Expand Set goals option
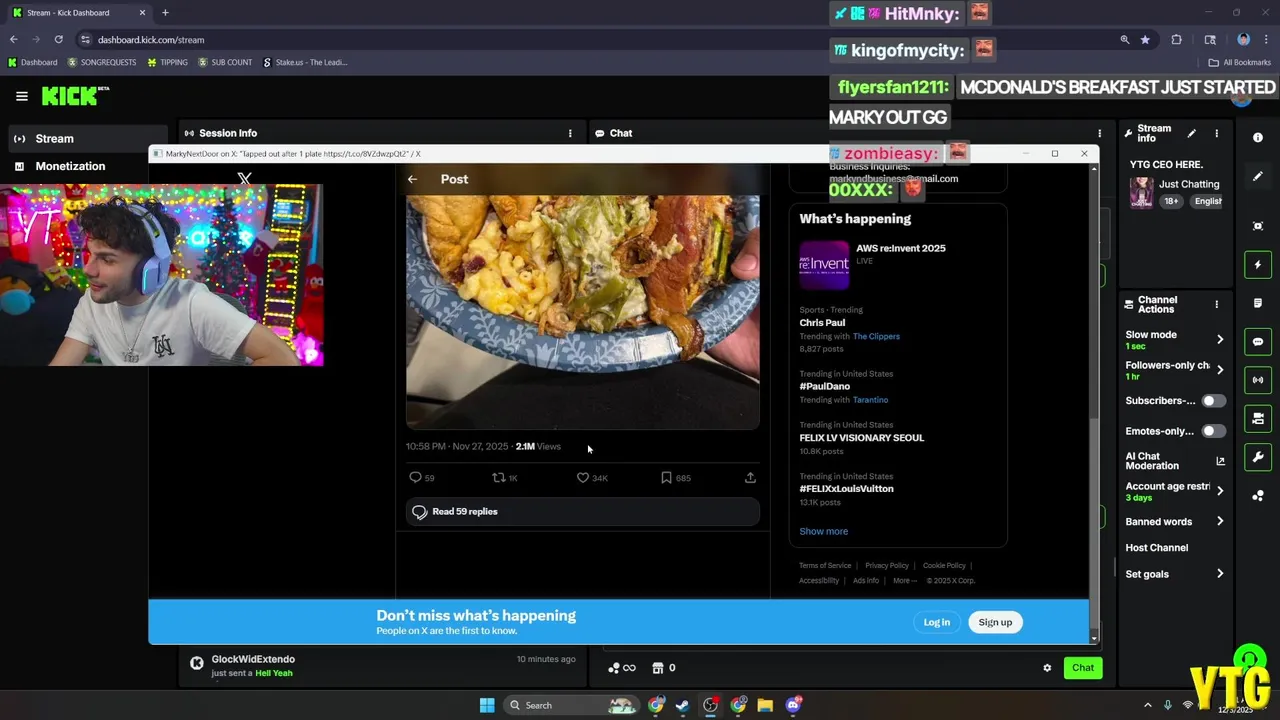This screenshot has width=1280, height=720. pyautogui.click(x=1220, y=574)
